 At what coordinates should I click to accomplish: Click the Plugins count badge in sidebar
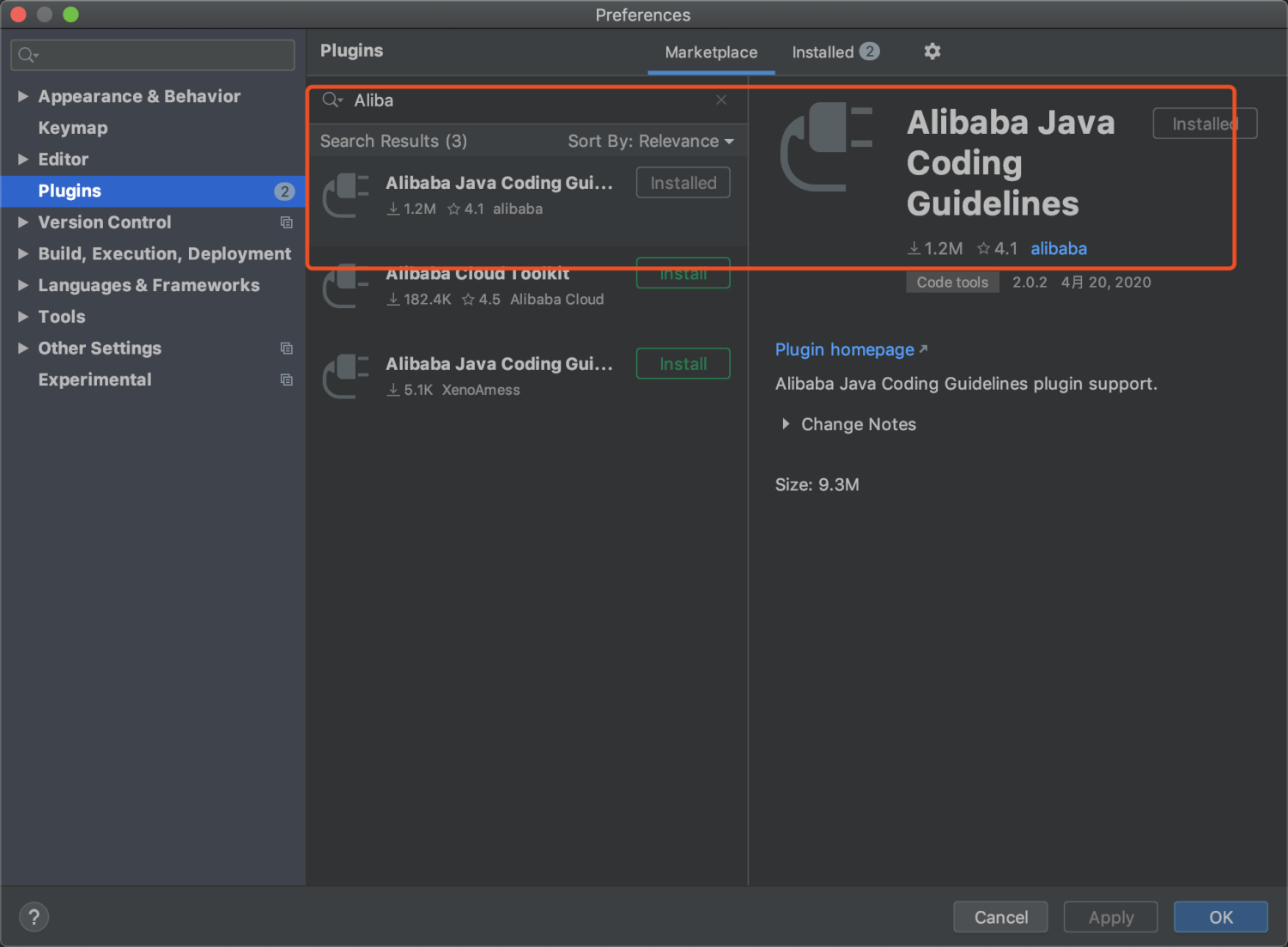pyautogui.click(x=284, y=191)
